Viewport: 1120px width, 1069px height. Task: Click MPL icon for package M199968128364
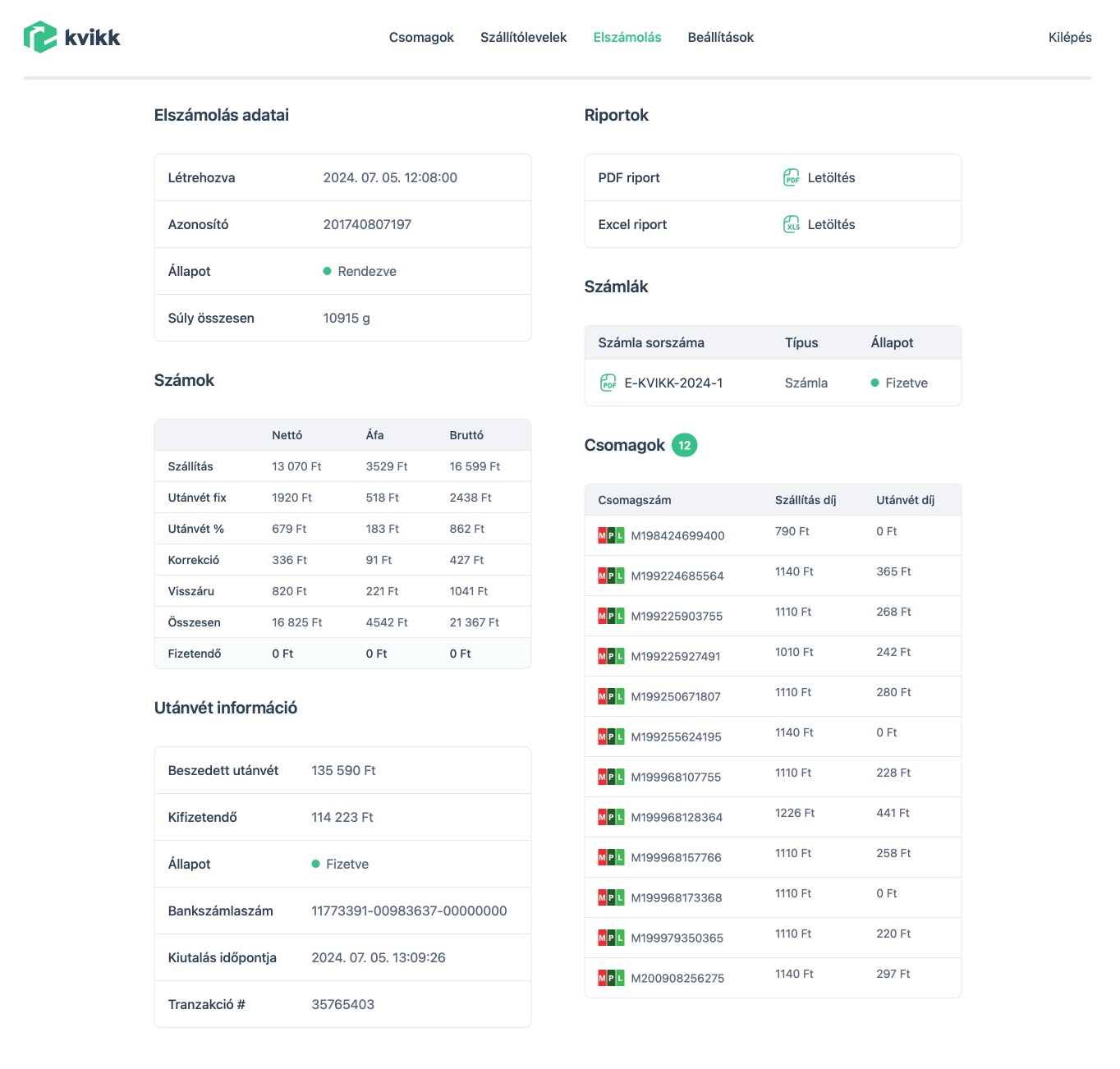611,818
